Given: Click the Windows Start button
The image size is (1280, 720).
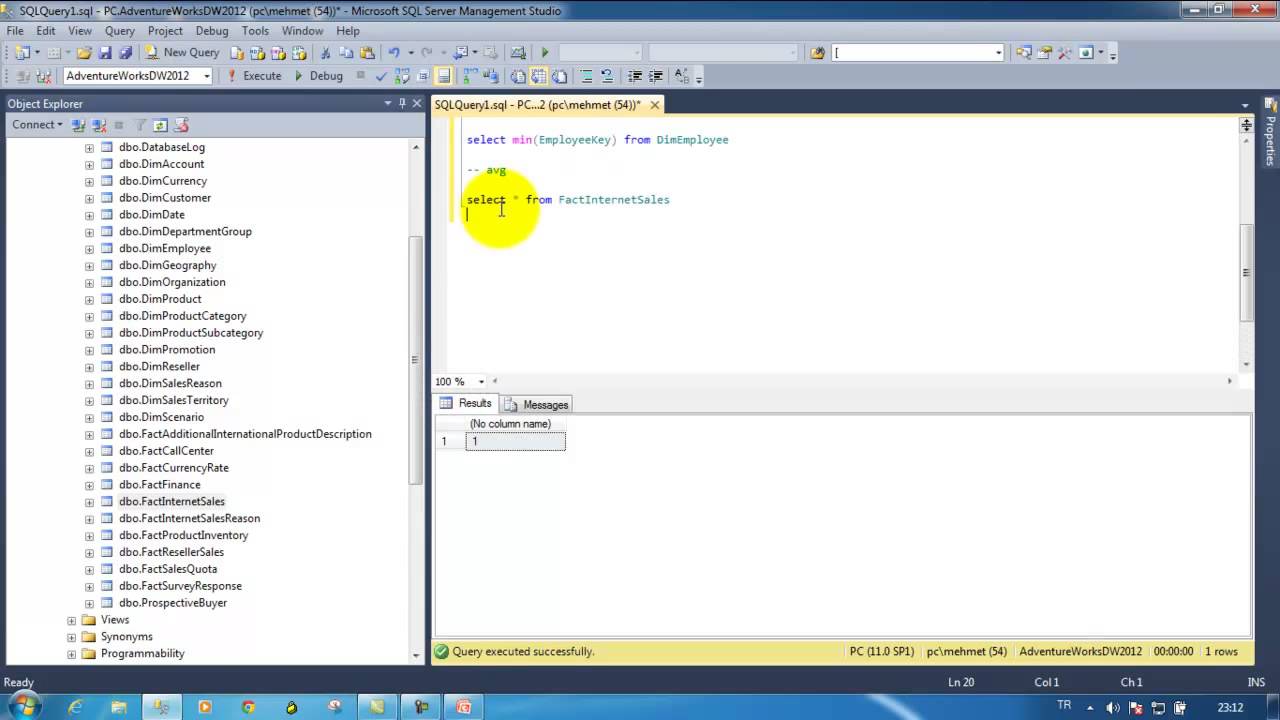Looking at the screenshot, I should click(24, 706).
